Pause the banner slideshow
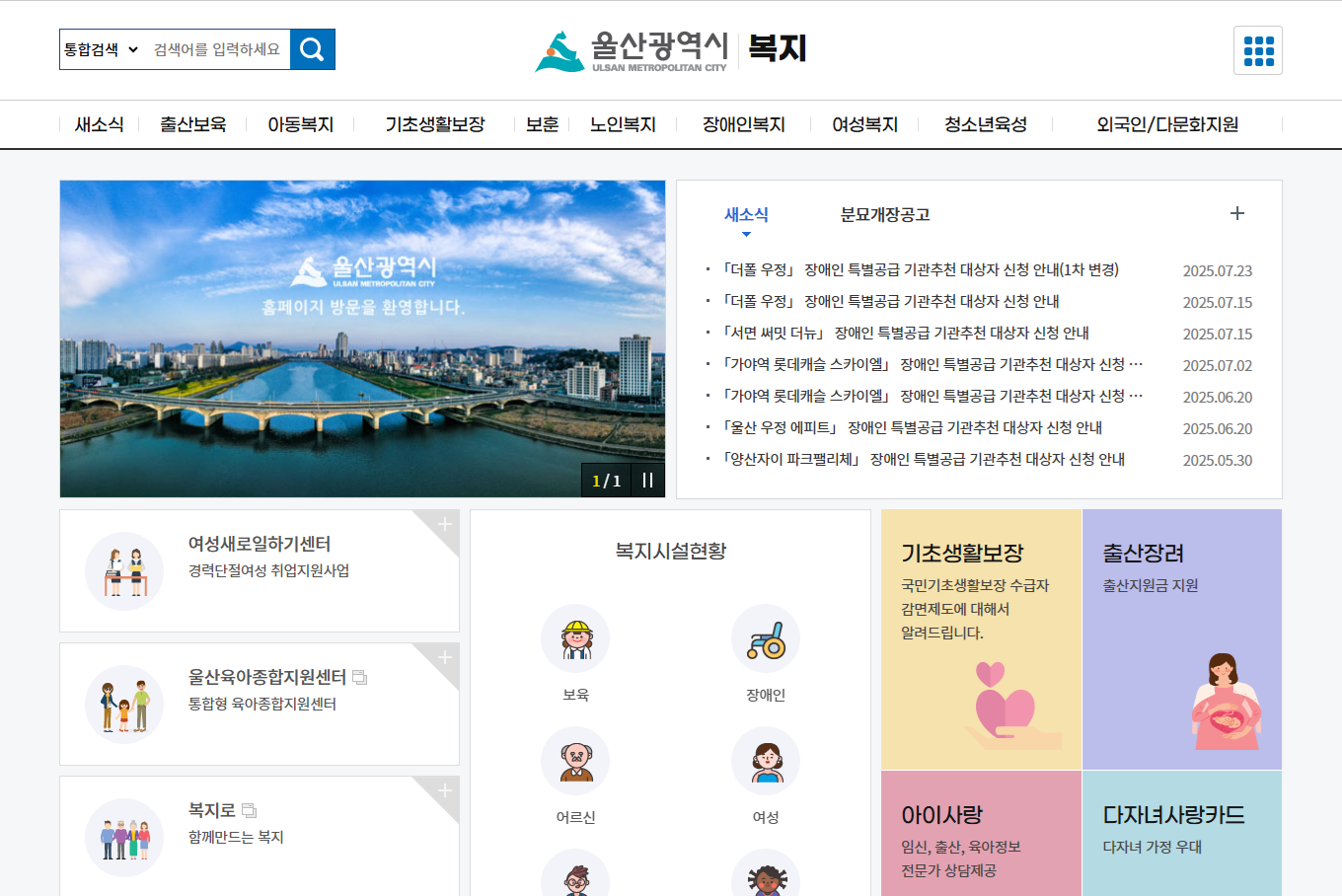This screenshot has height=896, width=1342. [x=647, y=481]
